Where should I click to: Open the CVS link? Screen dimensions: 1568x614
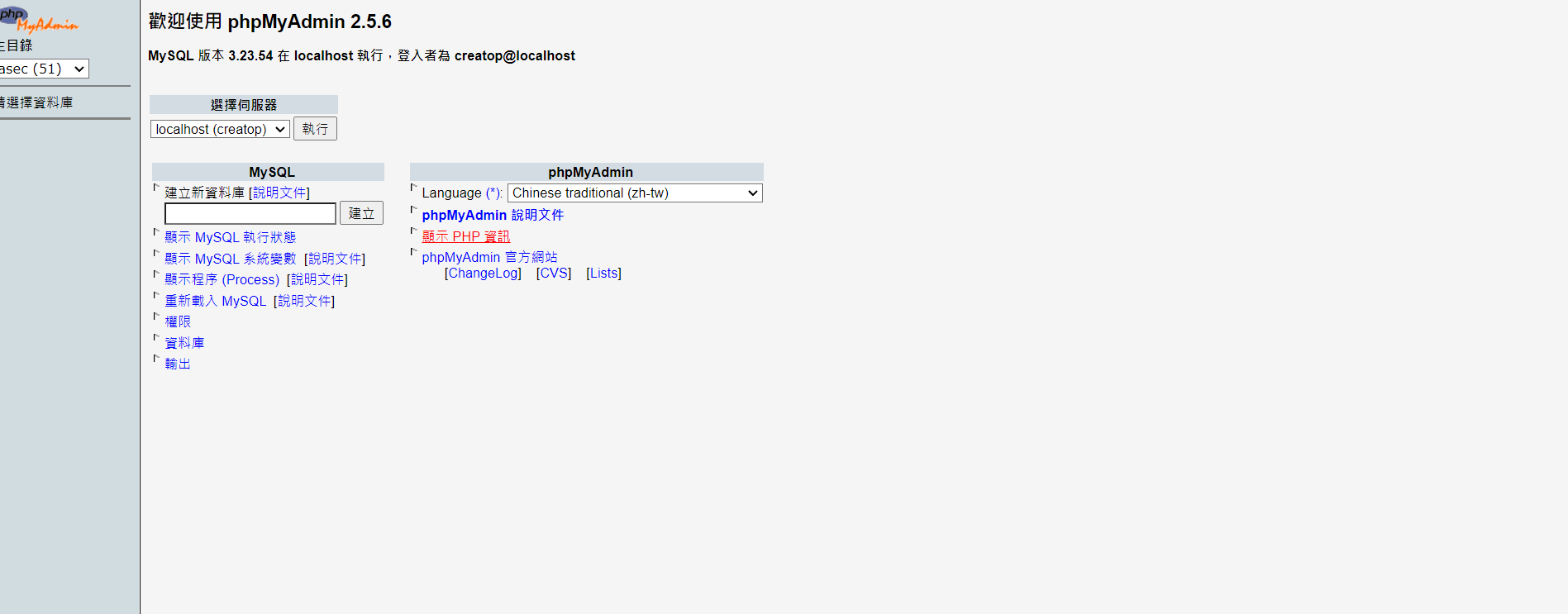554,273
